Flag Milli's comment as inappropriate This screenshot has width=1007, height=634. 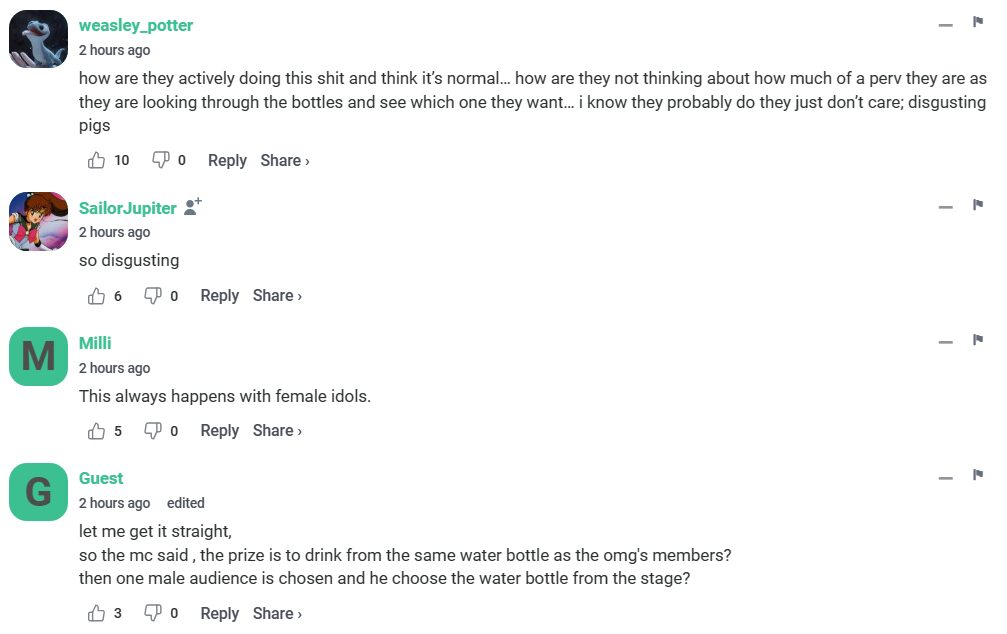[978, 340]
